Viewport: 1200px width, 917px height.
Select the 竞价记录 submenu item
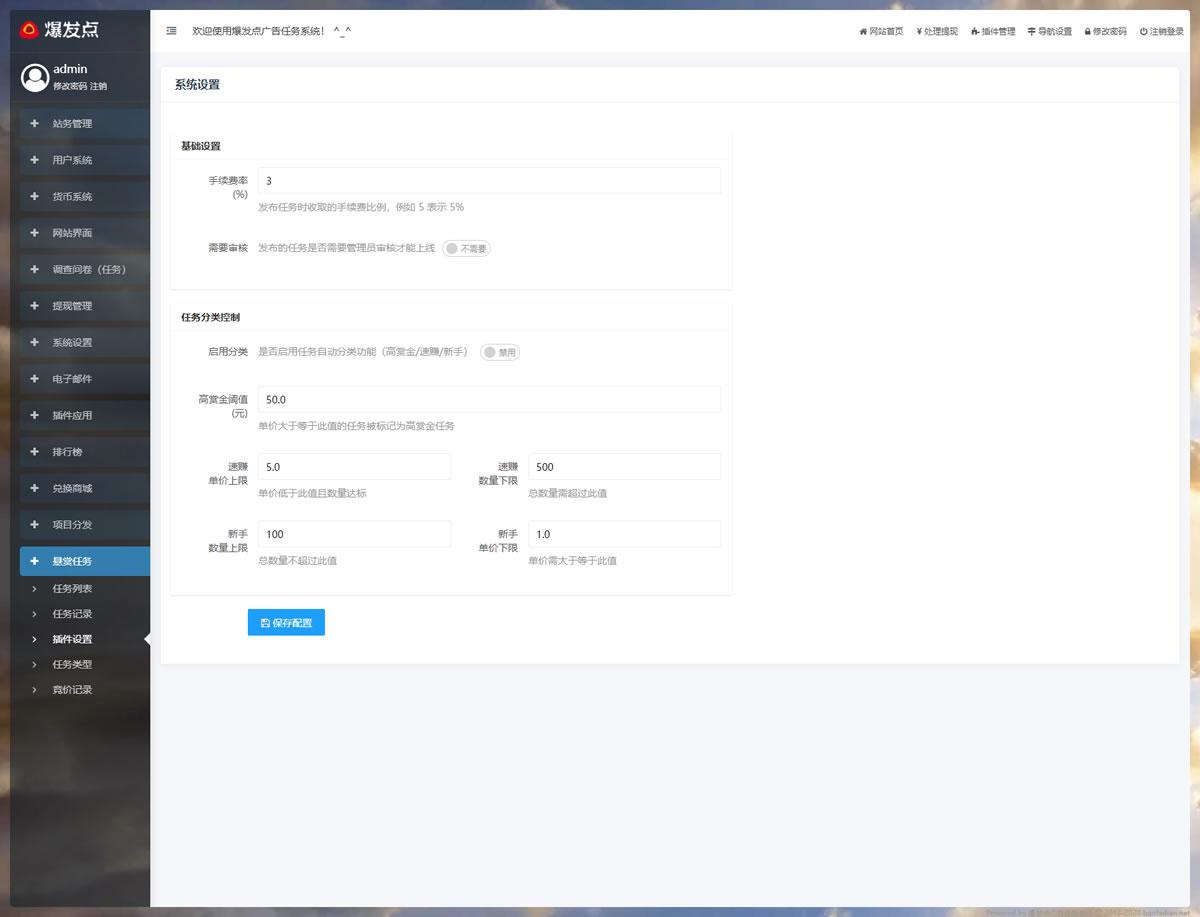point(72,690)
